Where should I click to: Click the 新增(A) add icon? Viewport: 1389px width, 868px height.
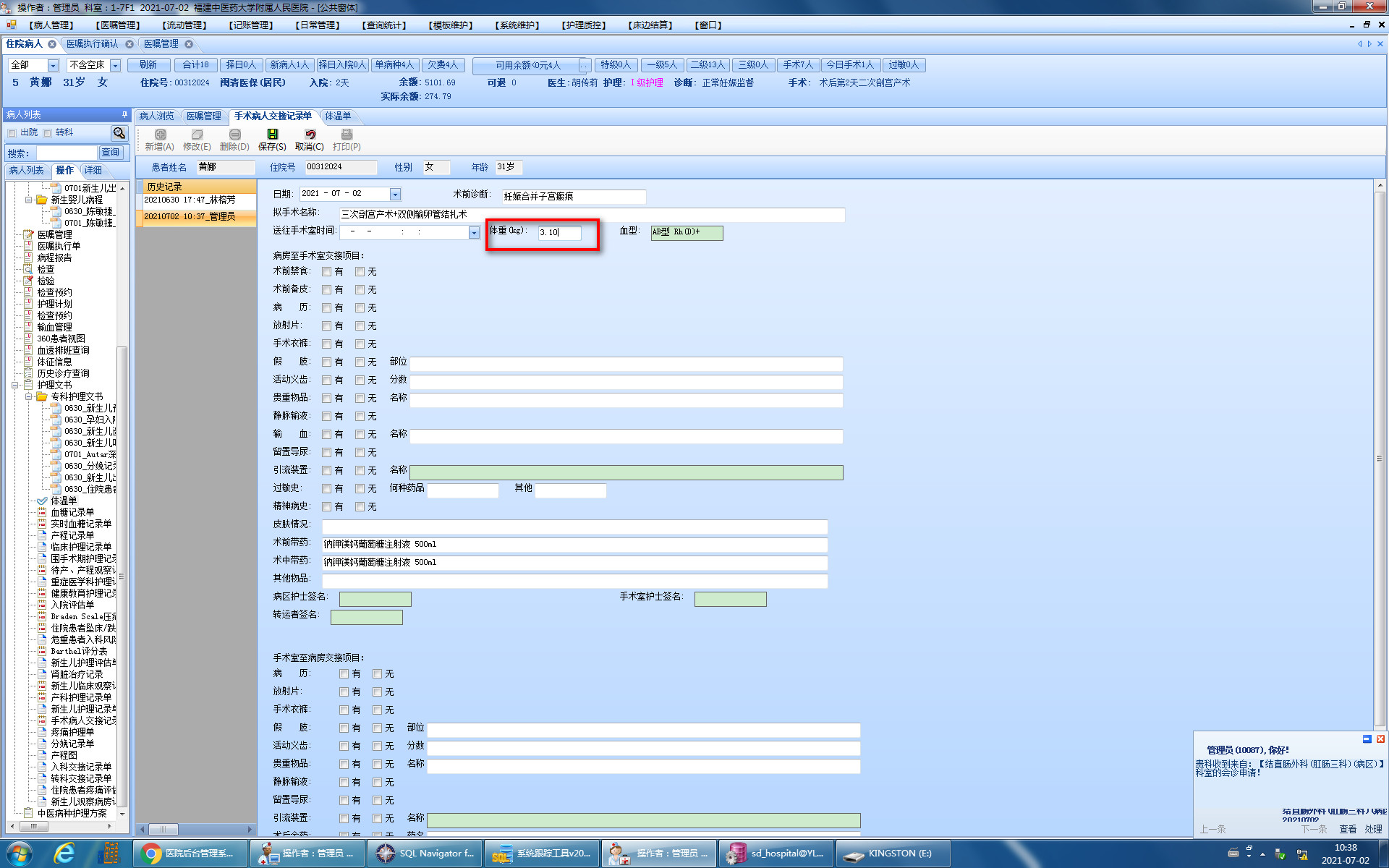[160, 135]
